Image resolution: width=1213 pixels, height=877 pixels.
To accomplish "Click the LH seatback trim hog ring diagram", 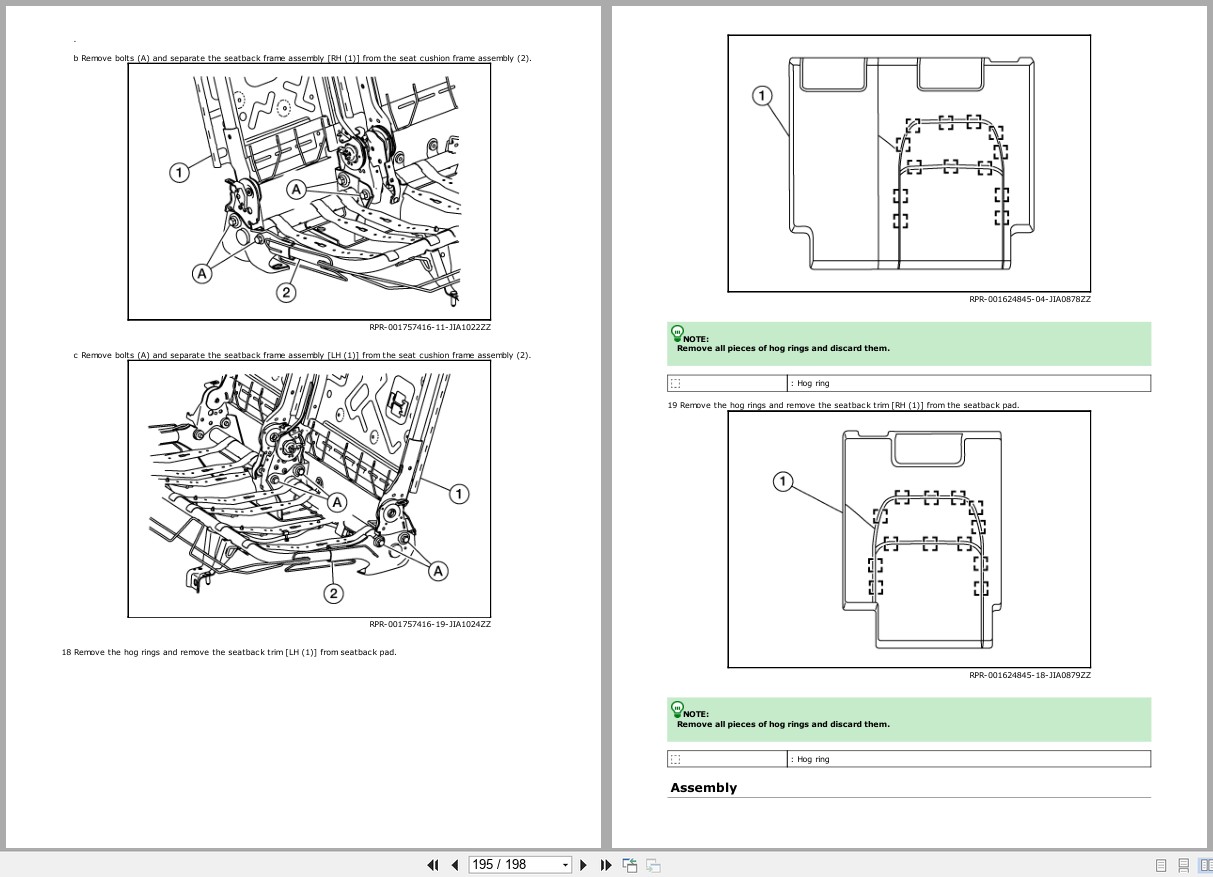I will pyautogui.click(x=909, y=164).
